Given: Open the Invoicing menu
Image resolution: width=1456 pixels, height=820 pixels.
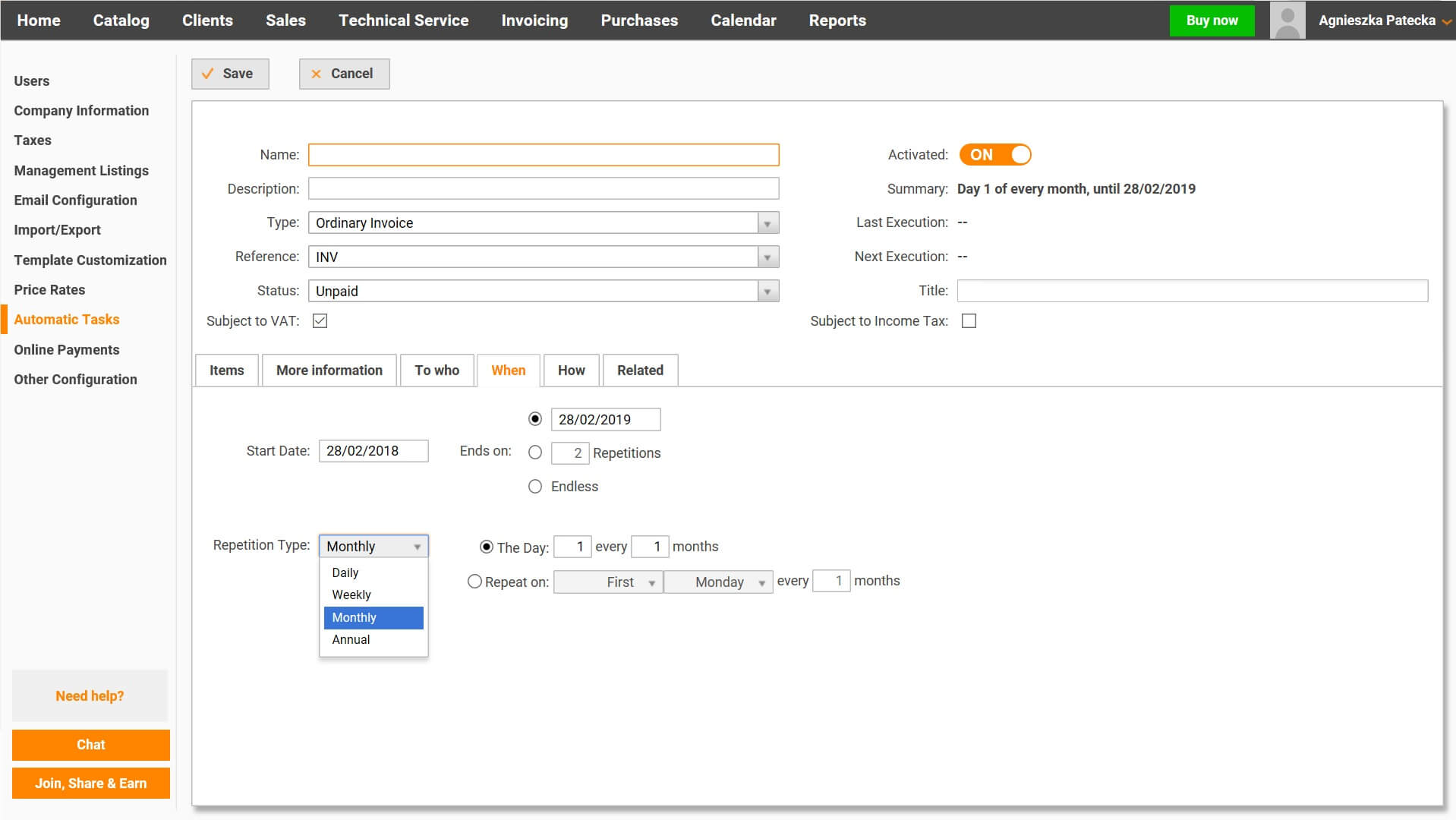Looking at the screenshot, I should 534,20.
